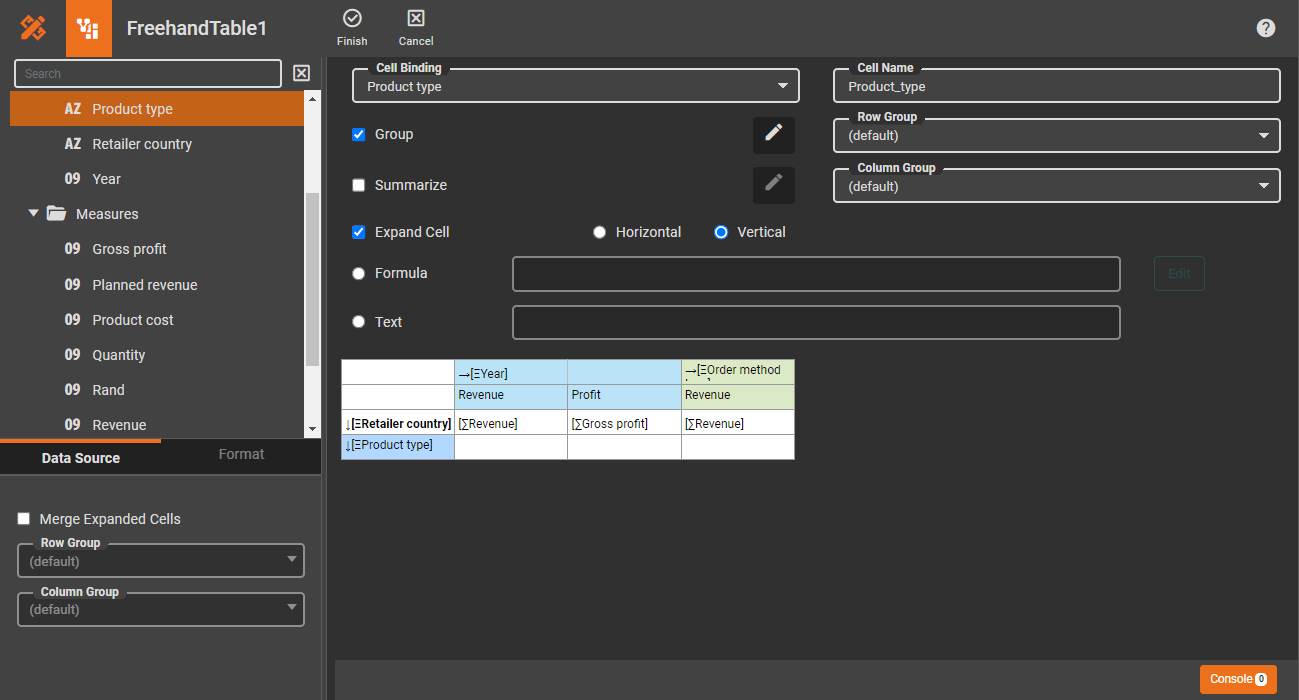Viewport: 1299px width, 700px height.
Task: Open the top-right Row Group dropdown
Action: [1056, 136]
